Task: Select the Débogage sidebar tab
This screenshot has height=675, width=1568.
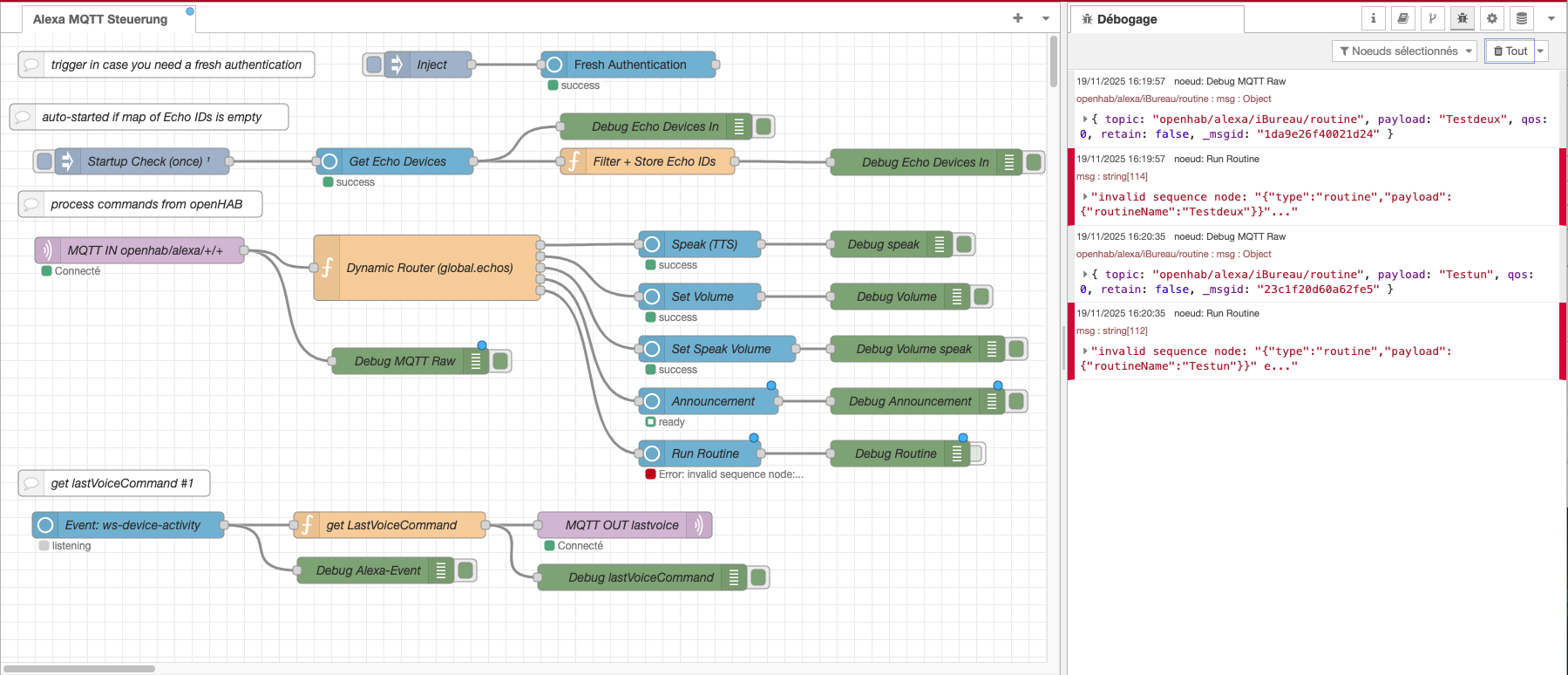Action: 1127,19
